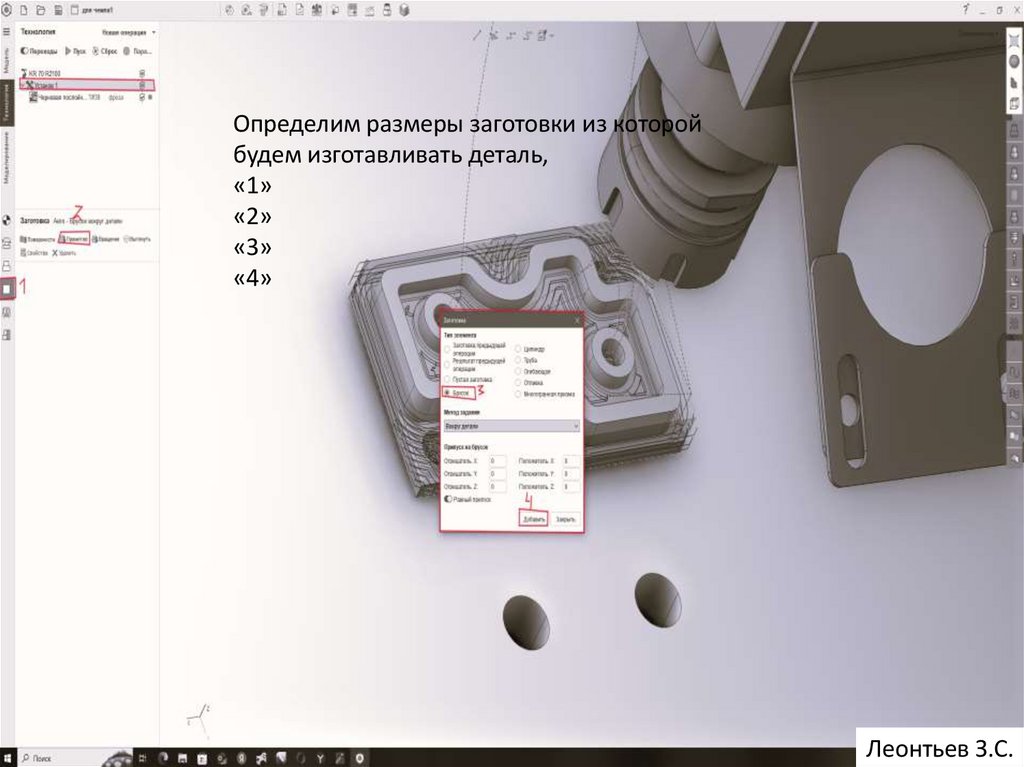Image resolution: width=1024 pixels, height=767 pixels.
Task: Click the SprutCAM application logo icon
Action: (7, 10)
